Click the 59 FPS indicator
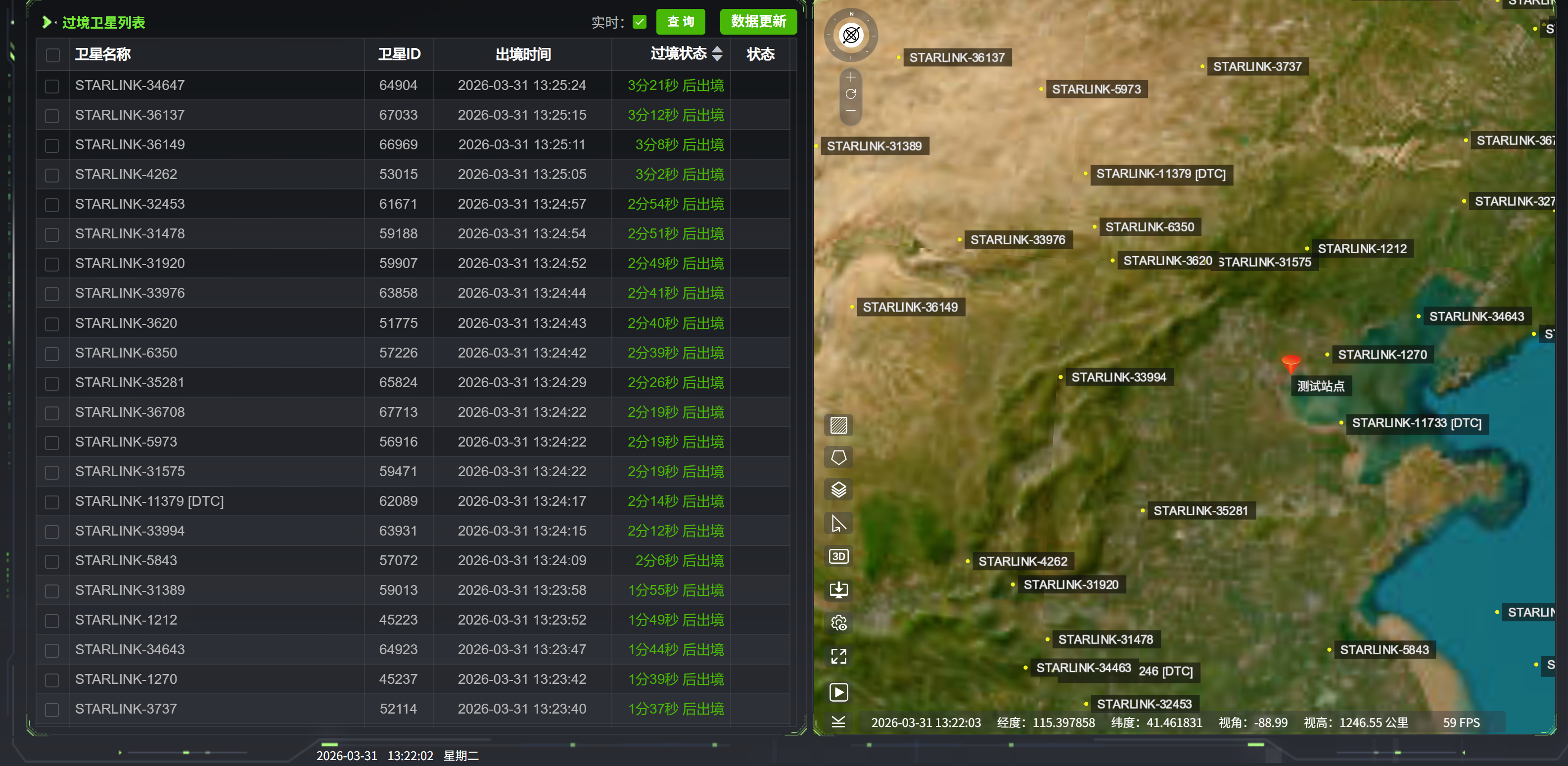Viewport: 1568px width, 766px height. (1461, 723)
